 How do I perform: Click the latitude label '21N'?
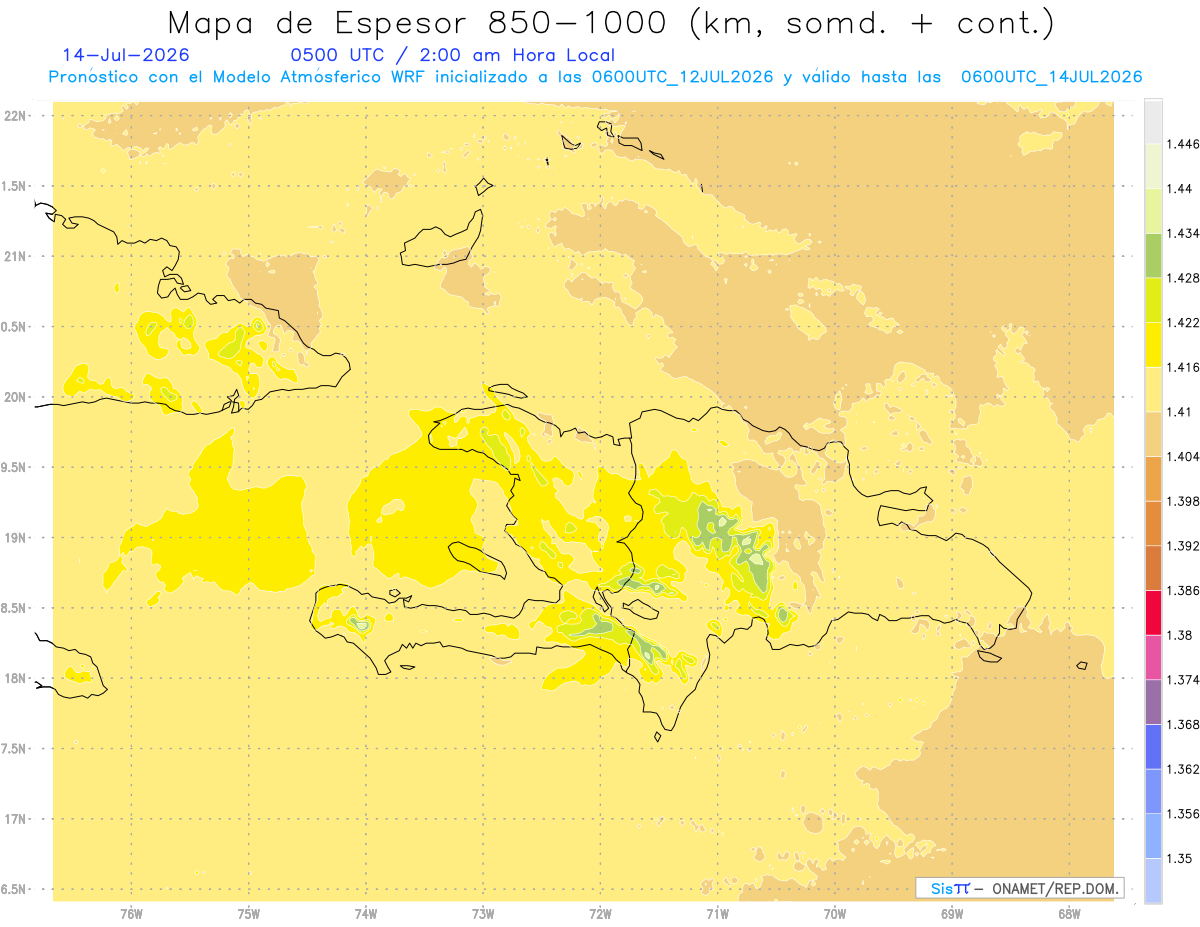[16, 257]
